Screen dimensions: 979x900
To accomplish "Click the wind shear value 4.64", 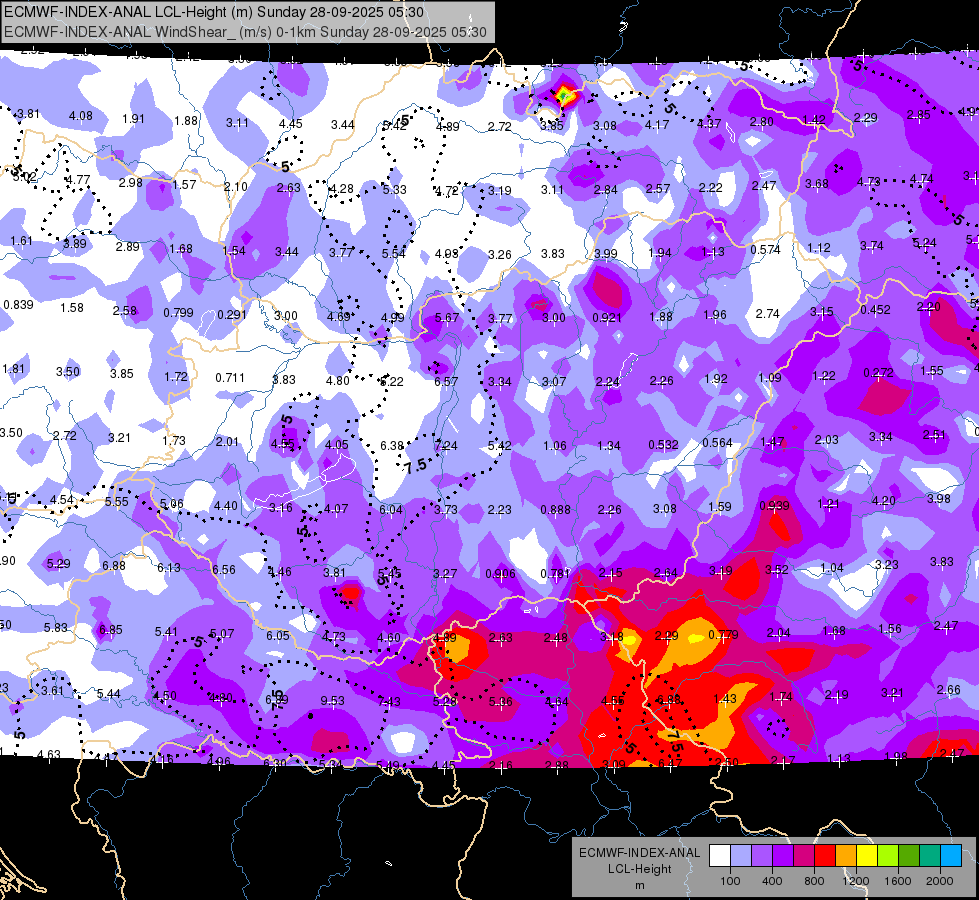I will pos(556,701).
